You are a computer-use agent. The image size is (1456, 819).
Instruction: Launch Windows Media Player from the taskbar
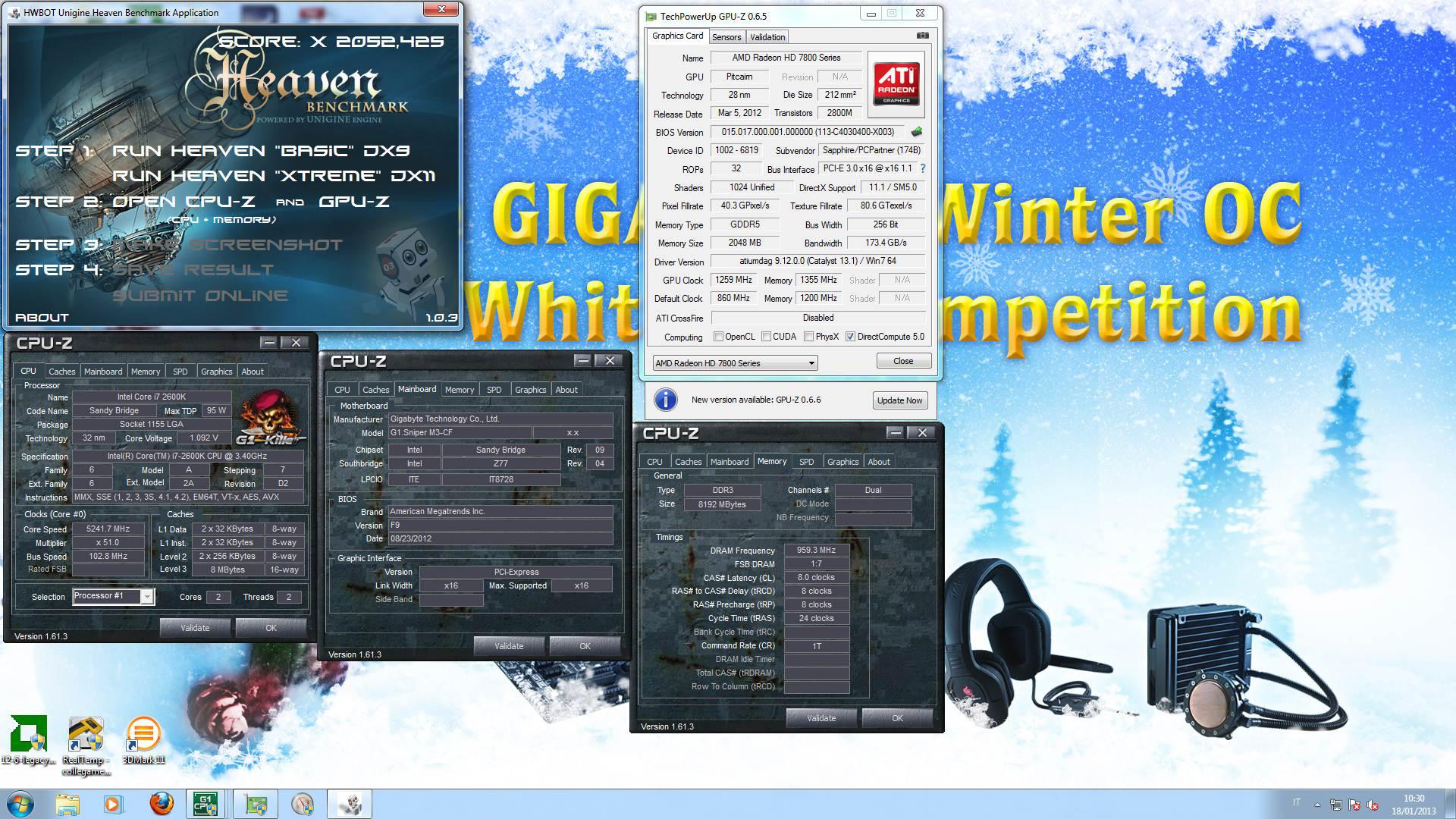point(114,804)
